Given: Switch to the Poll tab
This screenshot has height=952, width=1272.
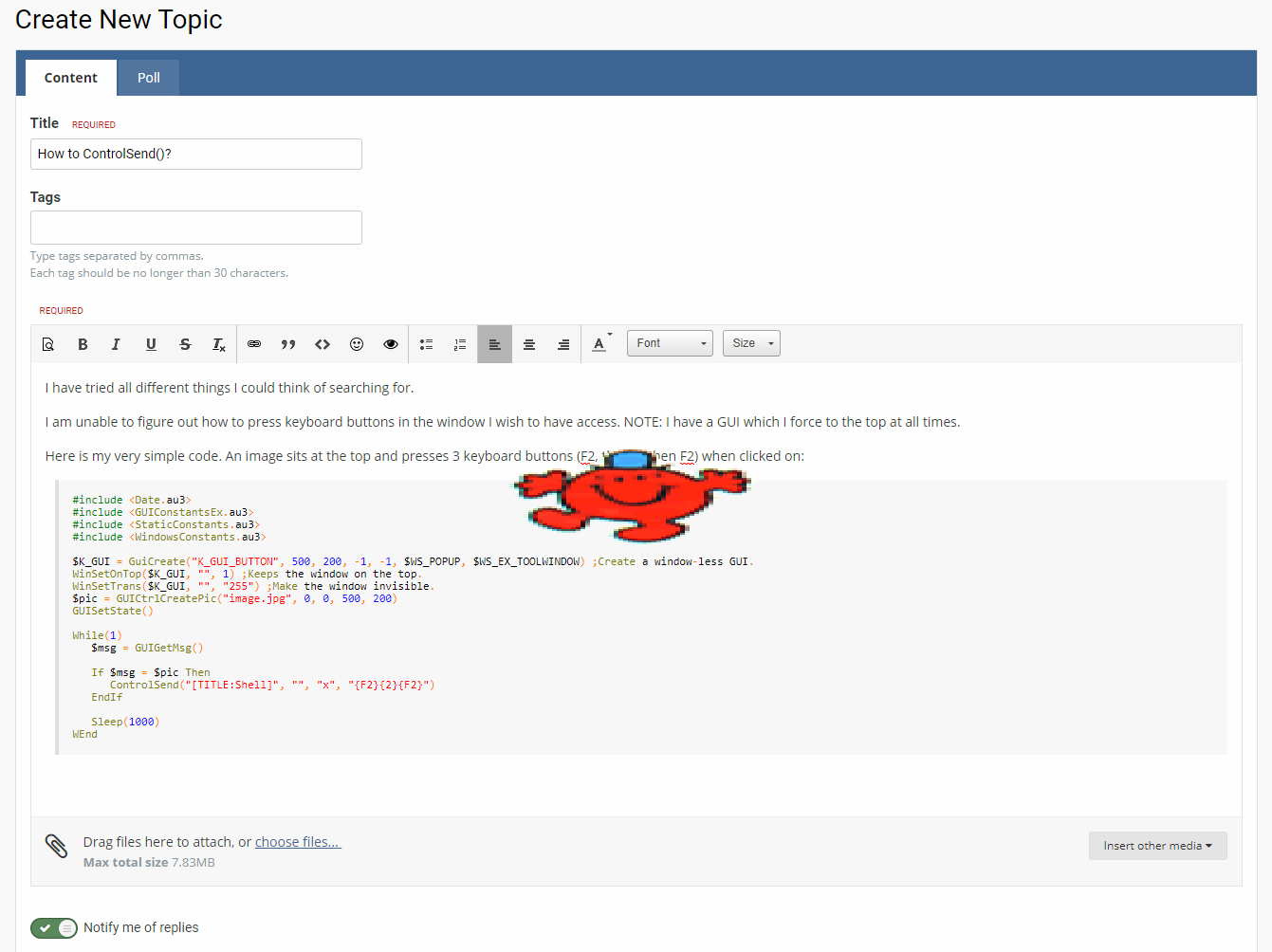Looking at the screenshot, I should pos(149,78).
